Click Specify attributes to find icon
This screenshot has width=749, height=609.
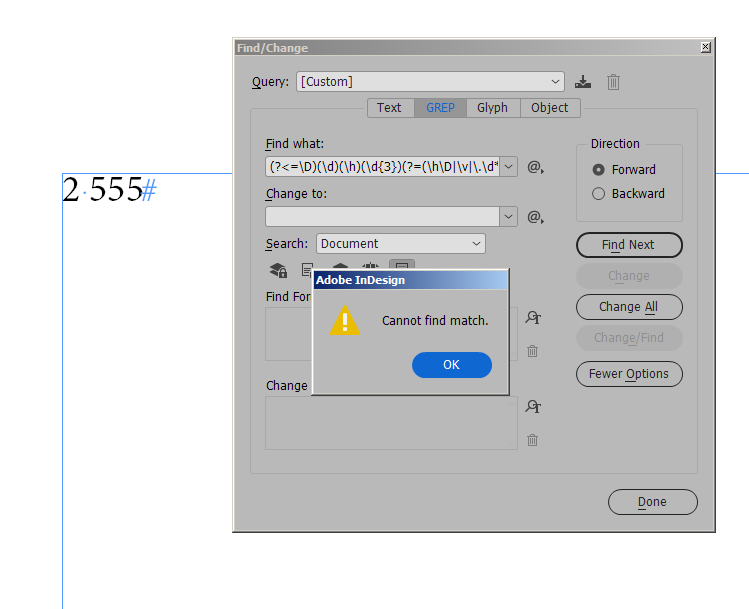(533, 318)
